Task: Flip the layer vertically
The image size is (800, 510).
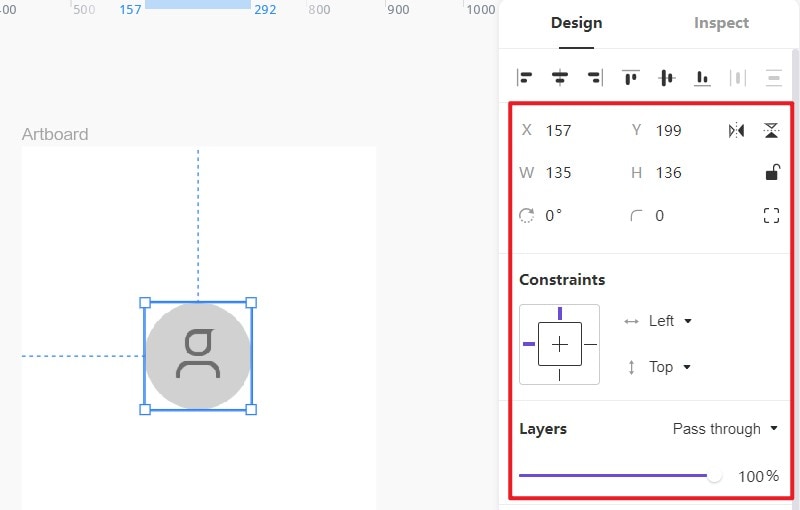Action: click(x=771, y=131)
